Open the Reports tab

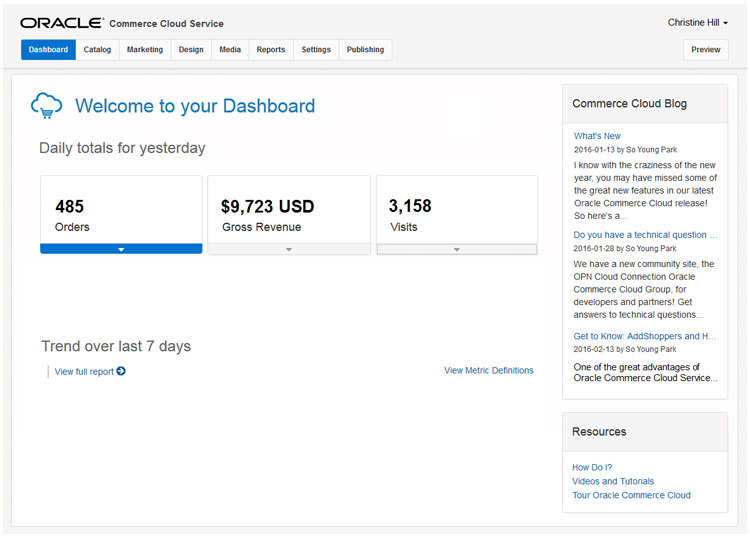tap(271, 50)
